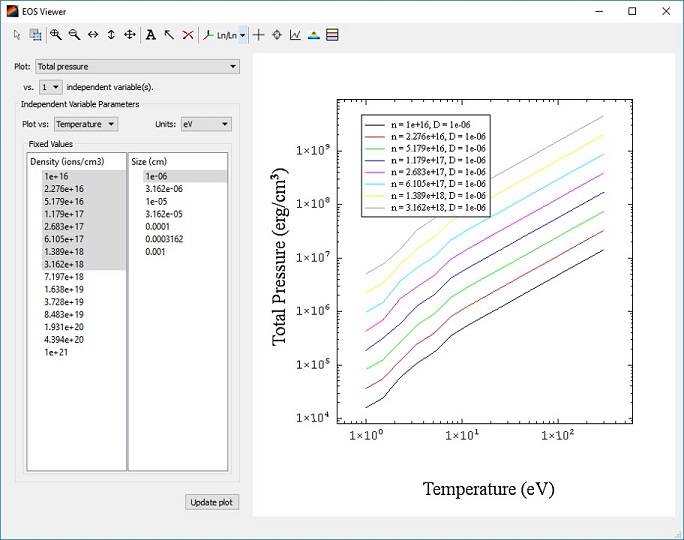
Task: Click the zoom out magnifier icon
Action: [x=74, y=35]
